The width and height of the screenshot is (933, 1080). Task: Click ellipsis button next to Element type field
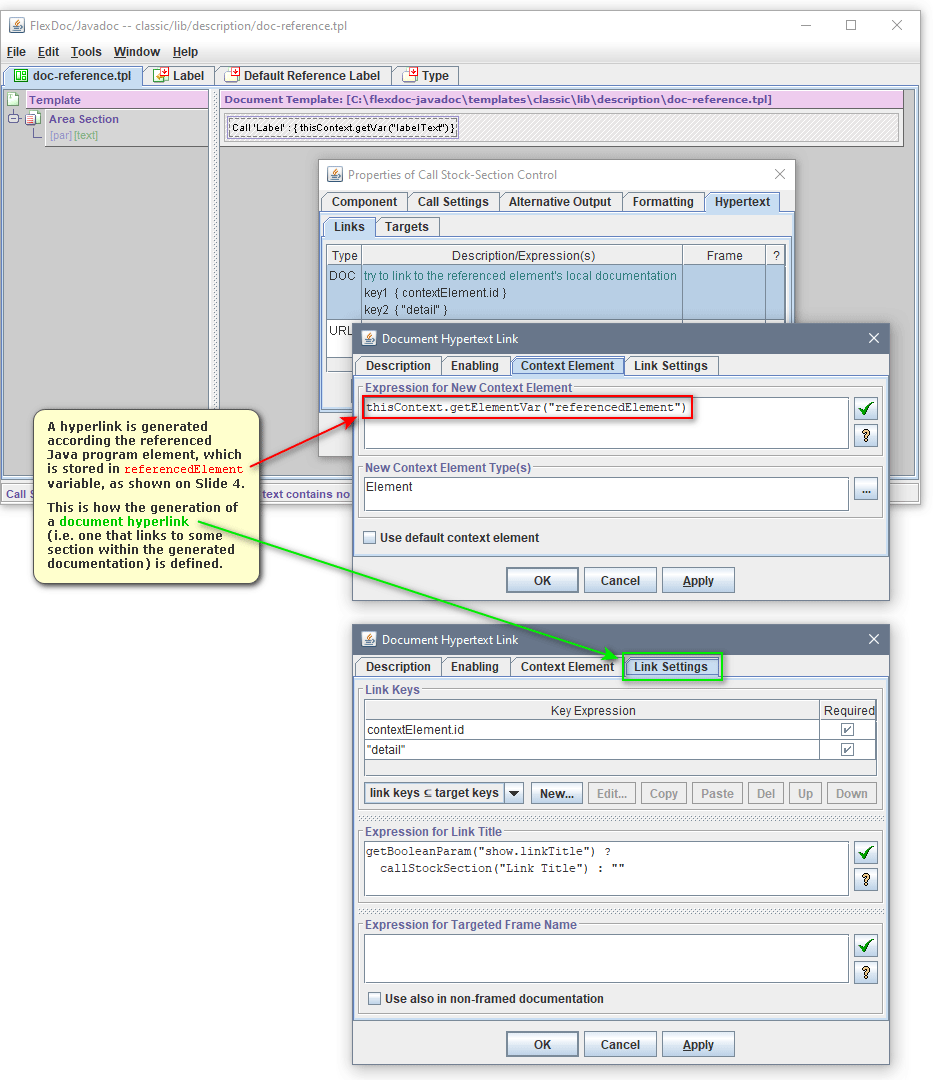[x=866, y=489]
